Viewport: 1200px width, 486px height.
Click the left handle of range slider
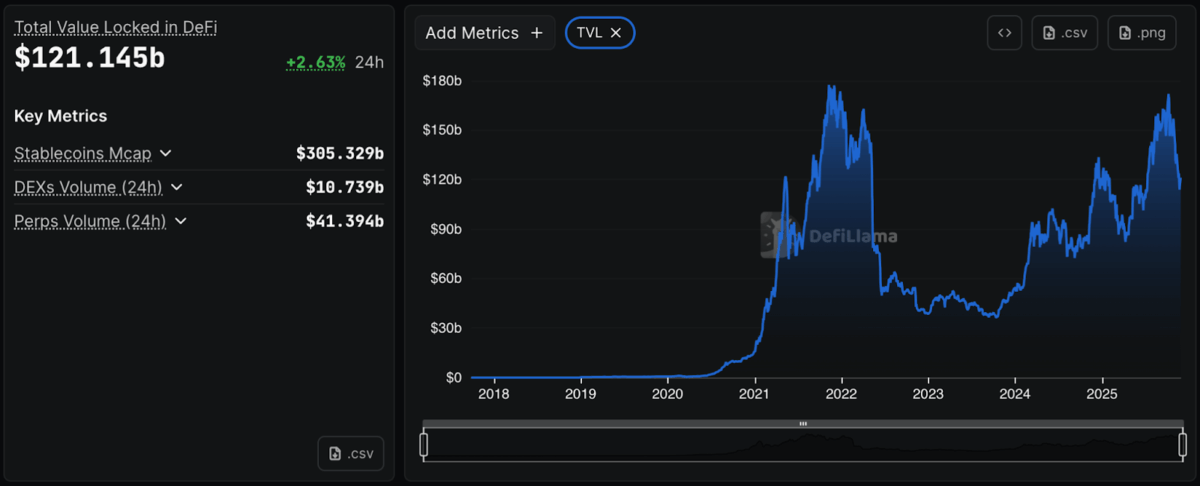pos(423,444)
